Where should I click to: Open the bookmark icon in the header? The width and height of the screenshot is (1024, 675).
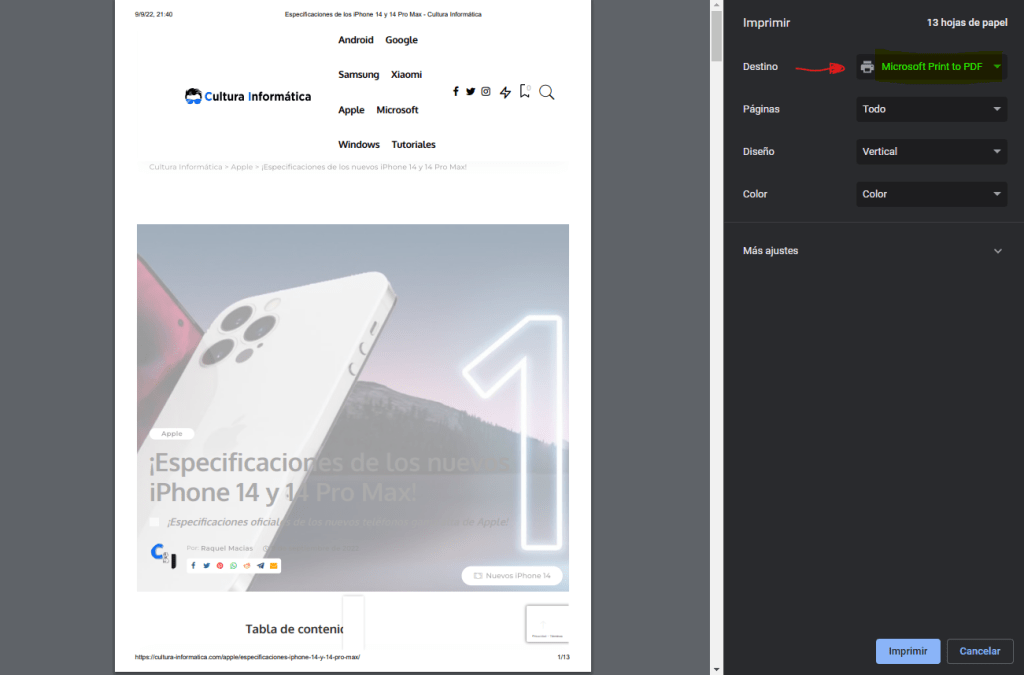525,91
